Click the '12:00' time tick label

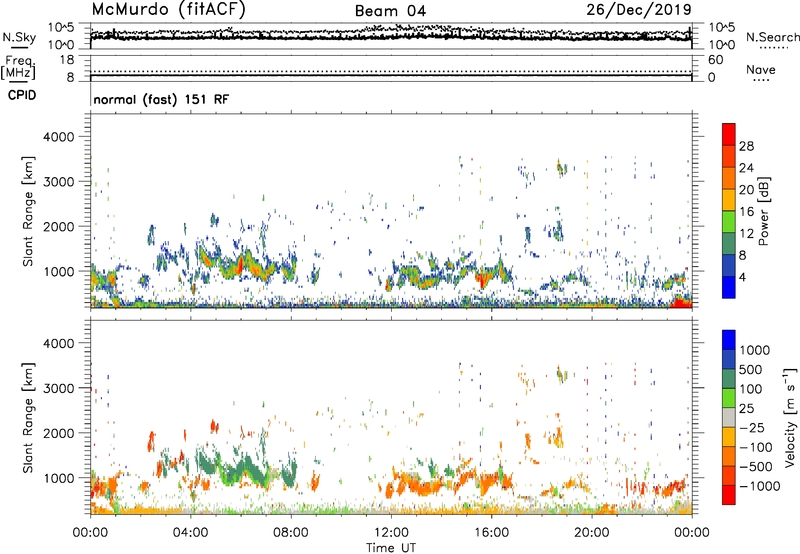click(x=391, y=533)
